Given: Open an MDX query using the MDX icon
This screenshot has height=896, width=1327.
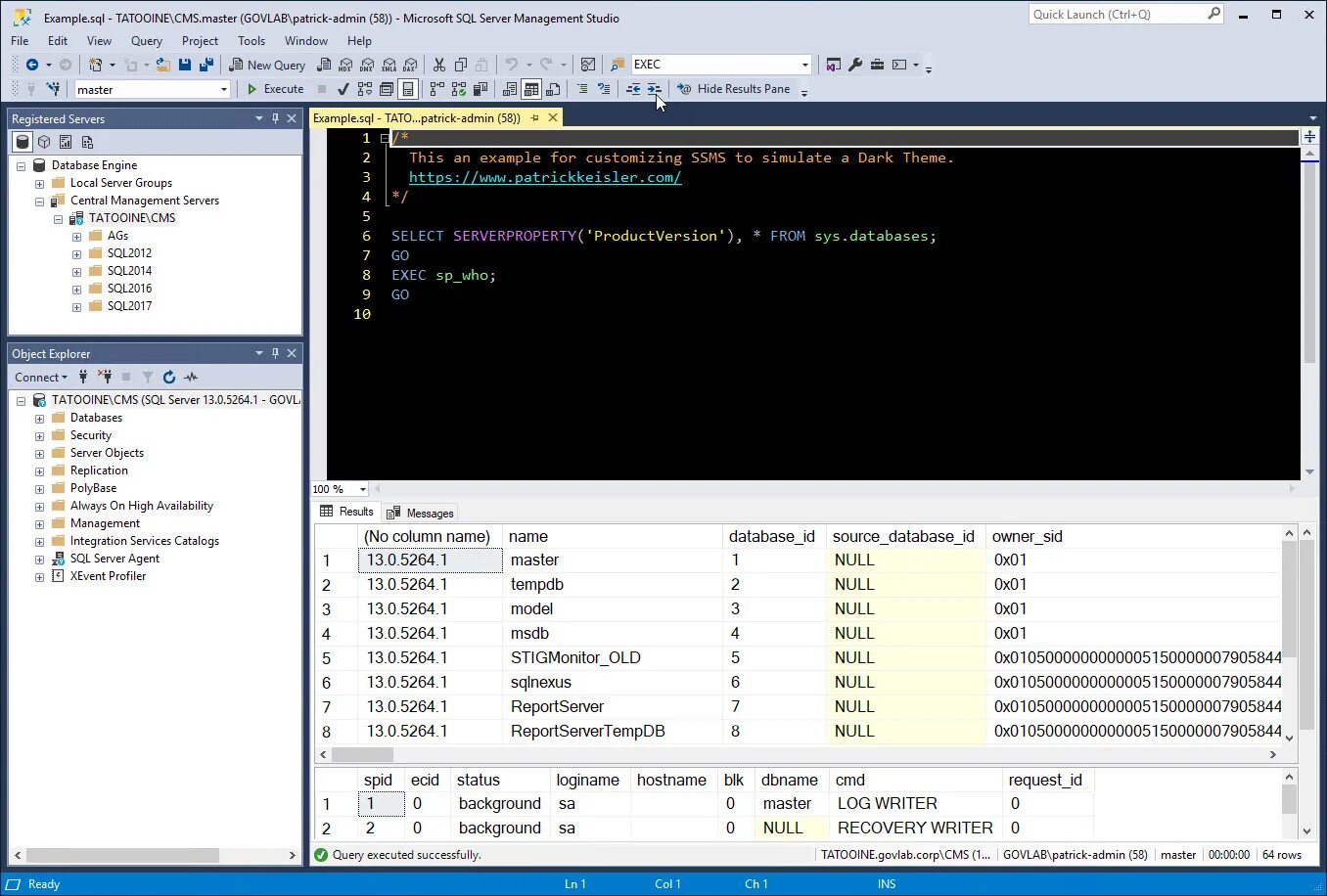Looking at the screenshot, I should click(344, 65).
